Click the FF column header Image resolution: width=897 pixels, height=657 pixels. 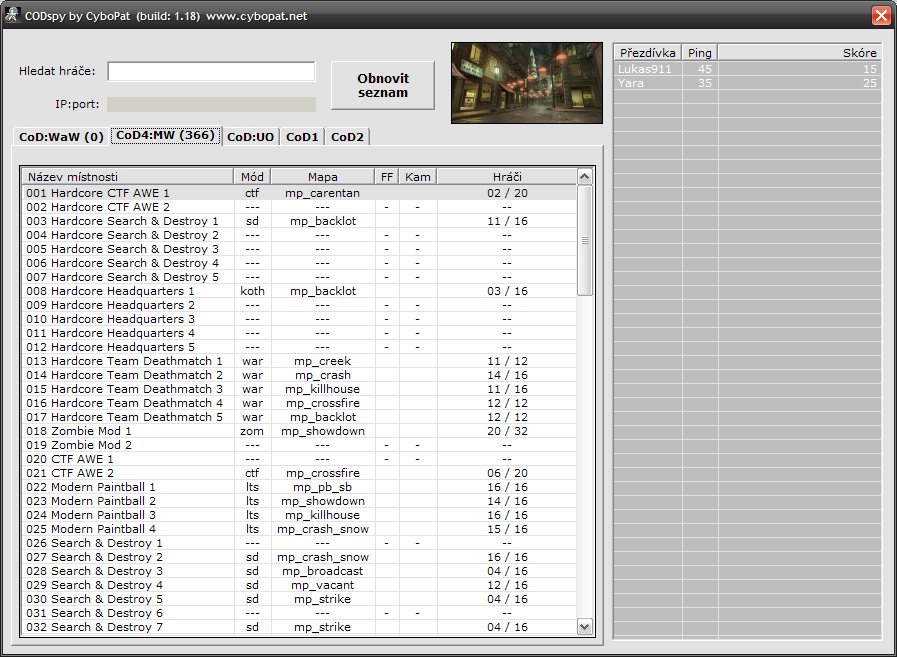387,177
